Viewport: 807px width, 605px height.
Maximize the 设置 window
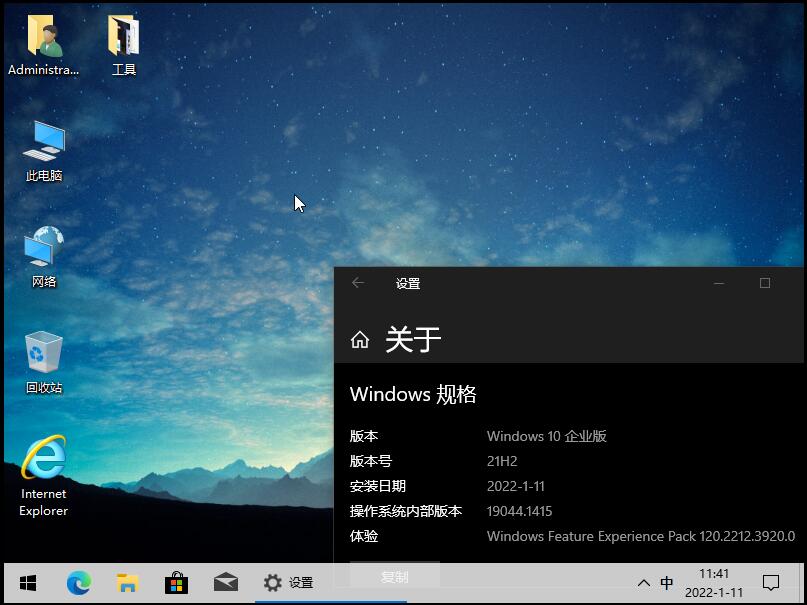pos(765,283)
